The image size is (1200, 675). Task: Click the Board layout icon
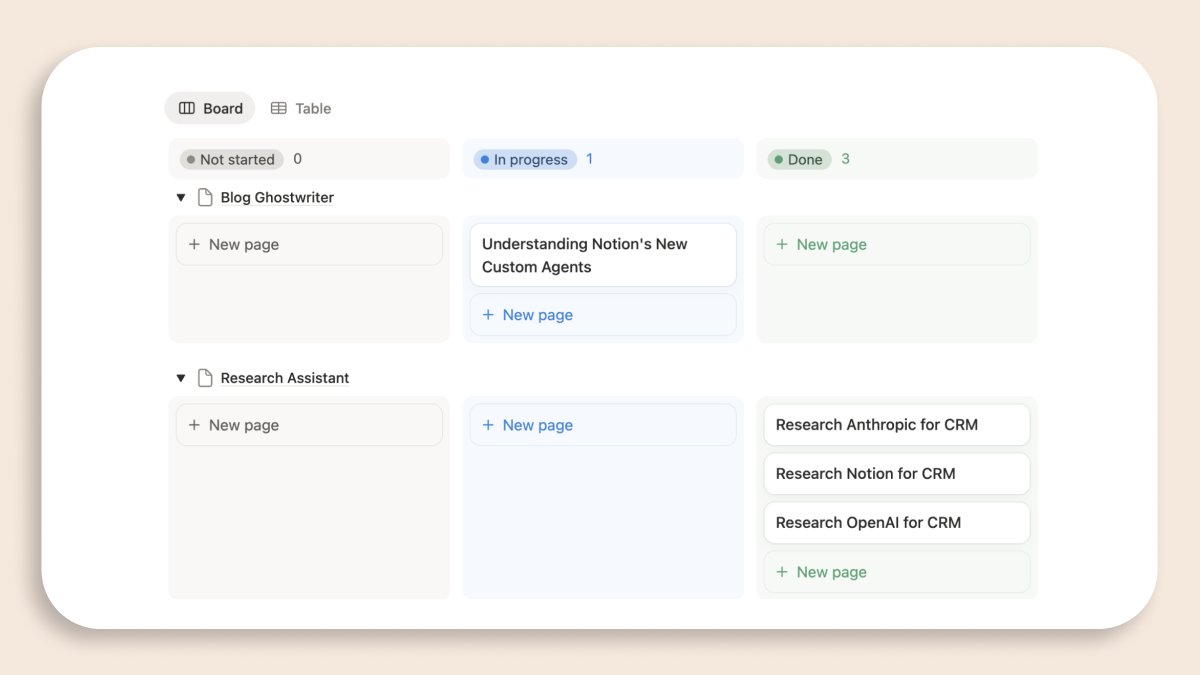[187, 108]
